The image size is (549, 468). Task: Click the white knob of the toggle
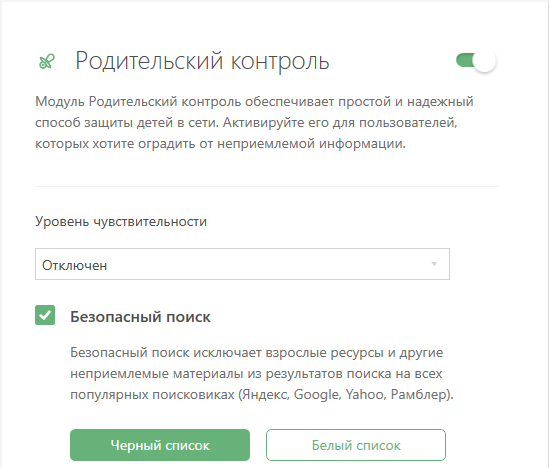coord(485,61)
